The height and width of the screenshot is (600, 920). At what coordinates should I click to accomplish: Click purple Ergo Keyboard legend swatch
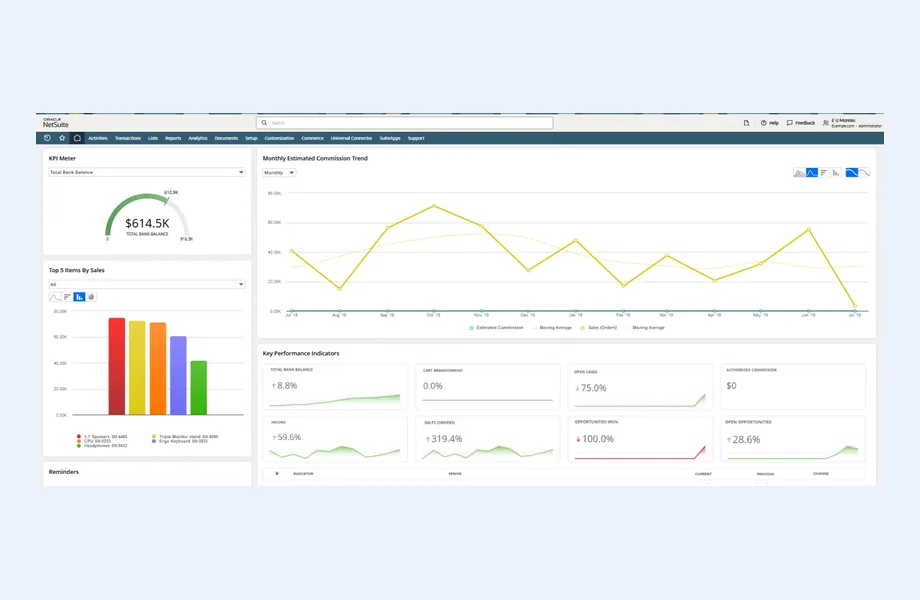(154, 441)
